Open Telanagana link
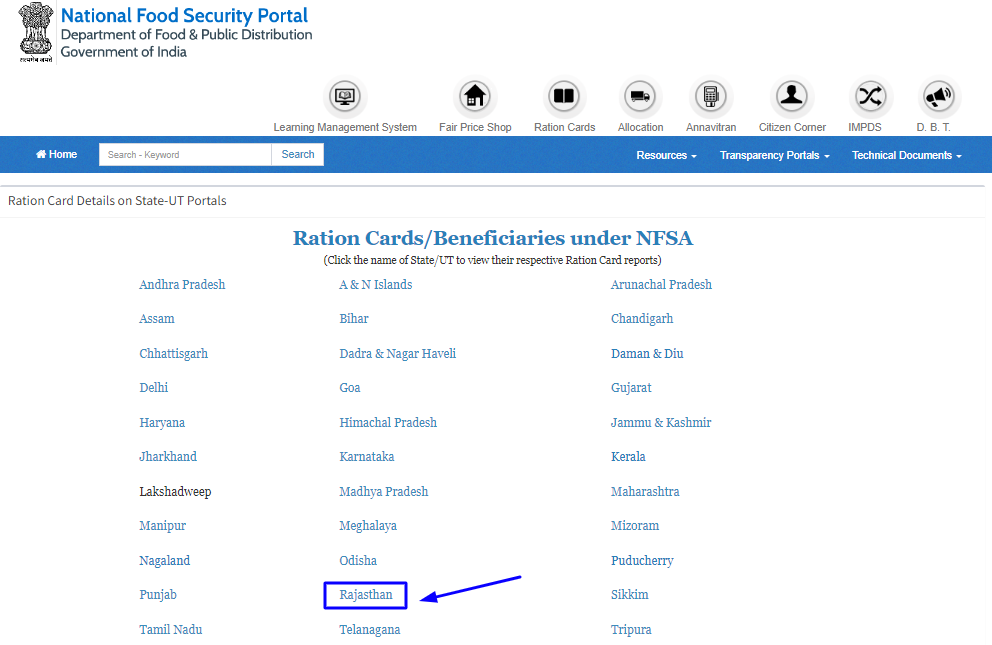Screen dimensions: 992x645 [369, 629]
